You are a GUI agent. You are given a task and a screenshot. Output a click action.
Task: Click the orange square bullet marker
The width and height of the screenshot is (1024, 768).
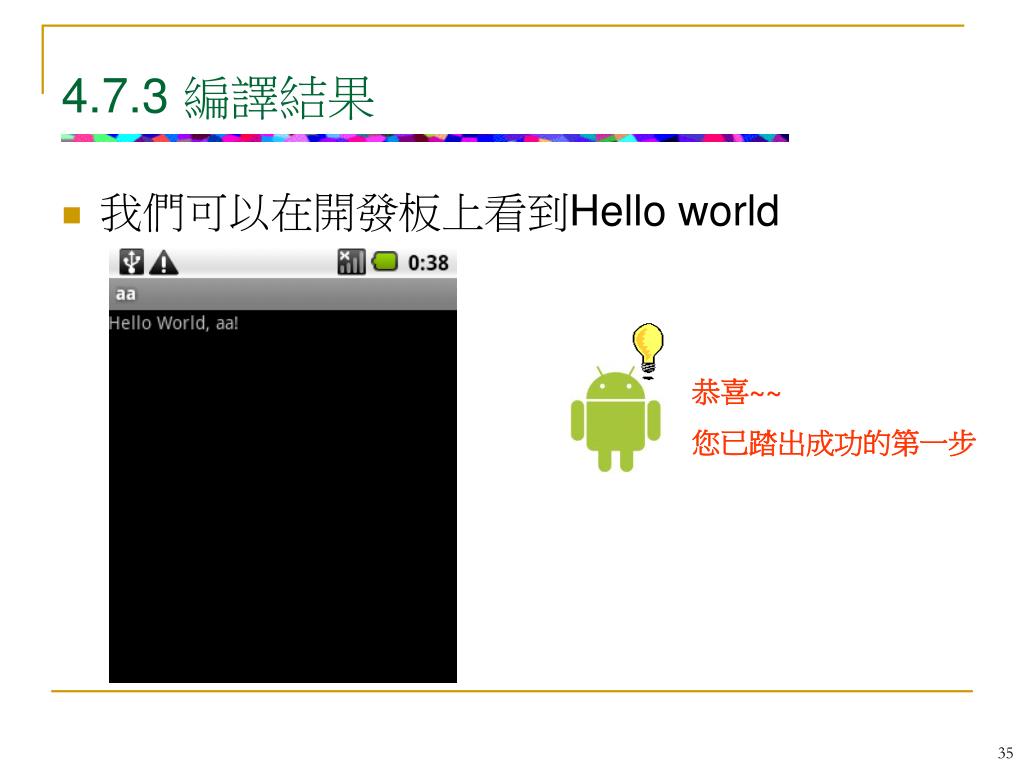tap(71, 215)
